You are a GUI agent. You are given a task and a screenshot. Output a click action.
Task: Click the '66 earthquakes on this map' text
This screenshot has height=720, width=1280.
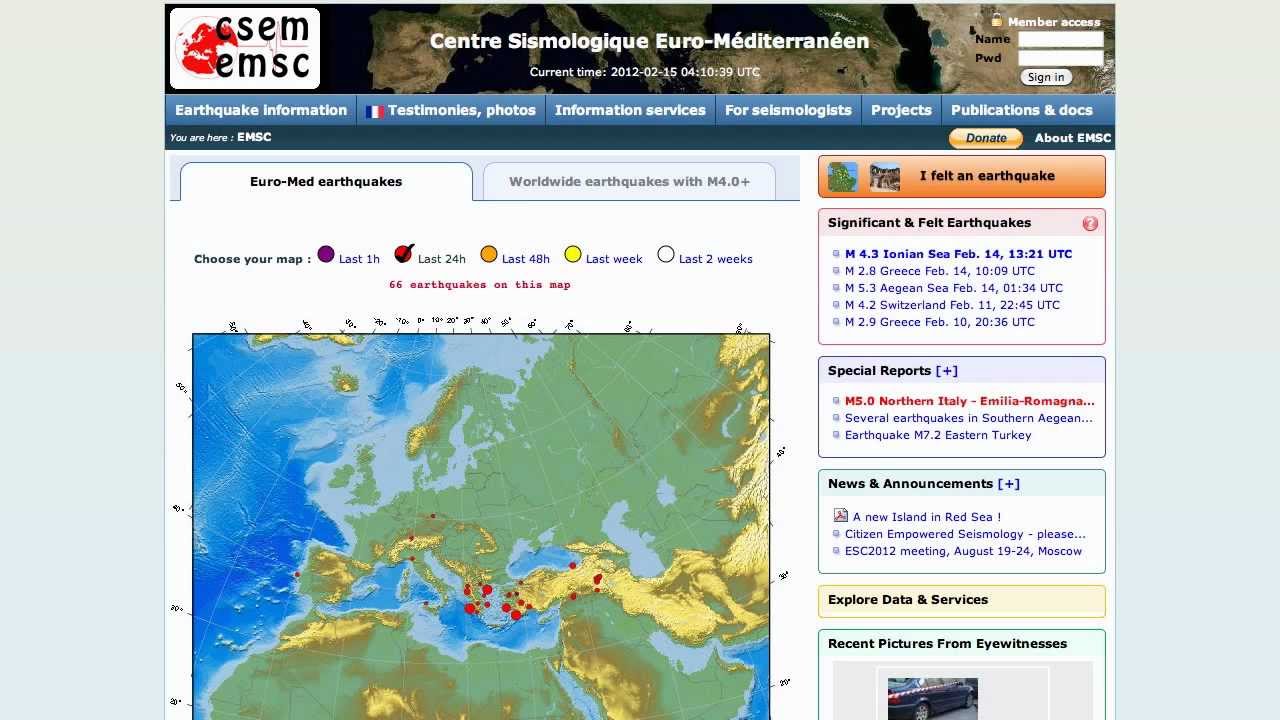click(x=480, y=285)
